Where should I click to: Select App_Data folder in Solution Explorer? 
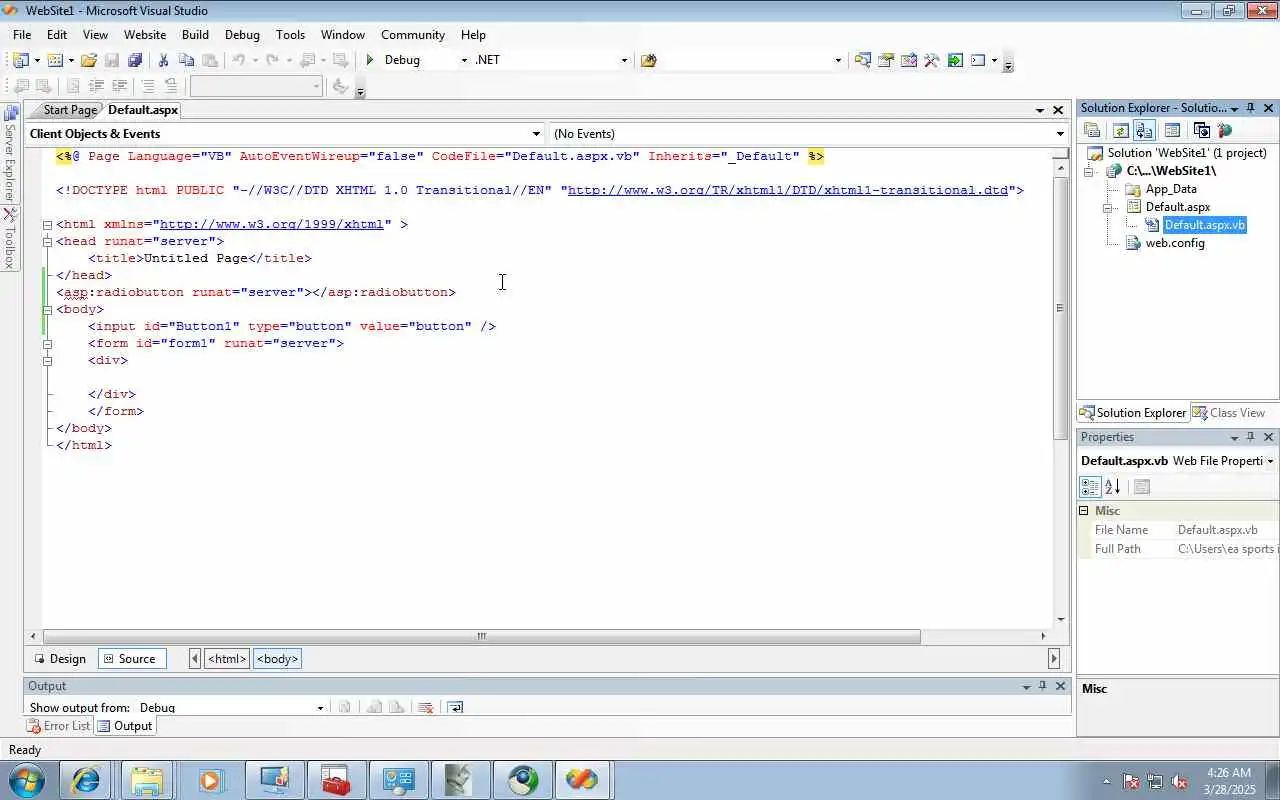1171,189
